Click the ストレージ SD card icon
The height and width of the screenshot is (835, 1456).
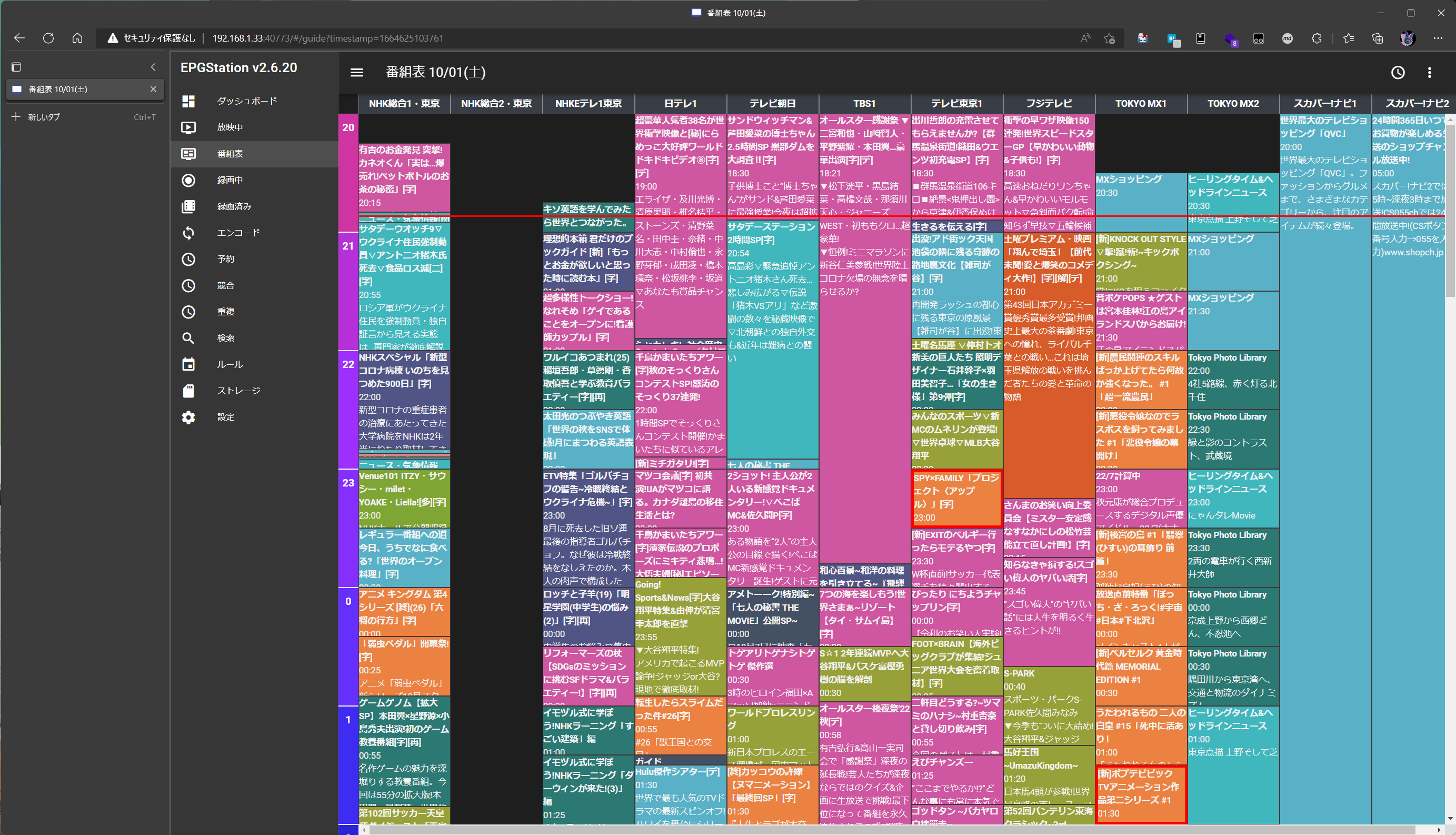click(188, 391)
